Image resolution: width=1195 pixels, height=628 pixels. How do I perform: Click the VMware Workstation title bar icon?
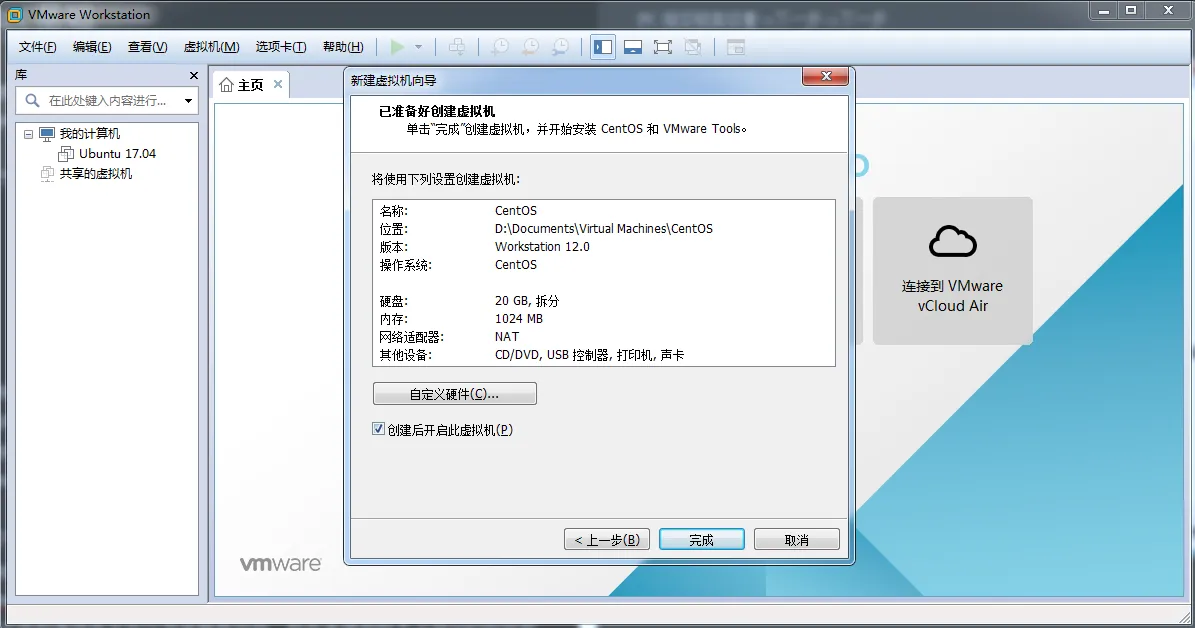14,14
